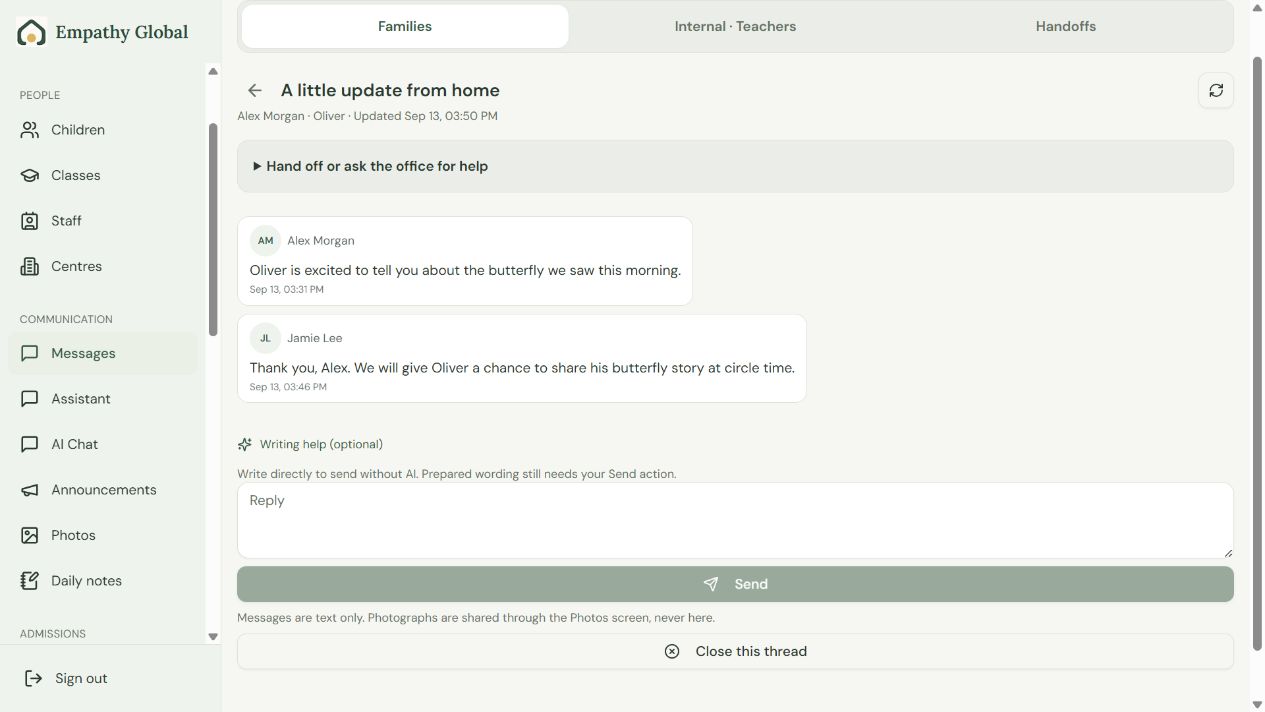Open Classes in the sidebar
The width and height of the screenshot is (1265, 712).
(103, 175)
